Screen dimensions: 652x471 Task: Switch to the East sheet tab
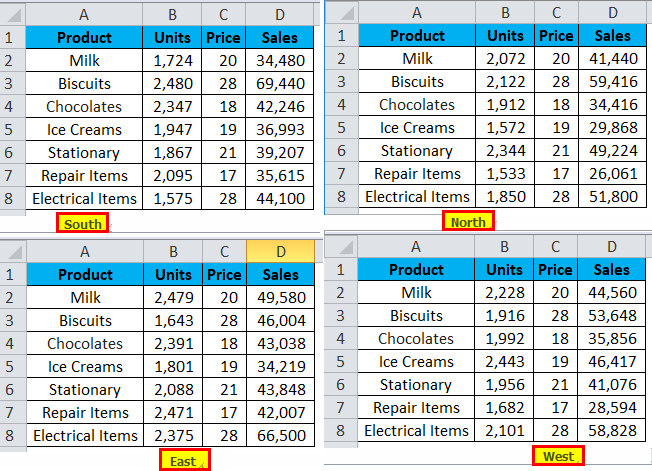point(183,460)
